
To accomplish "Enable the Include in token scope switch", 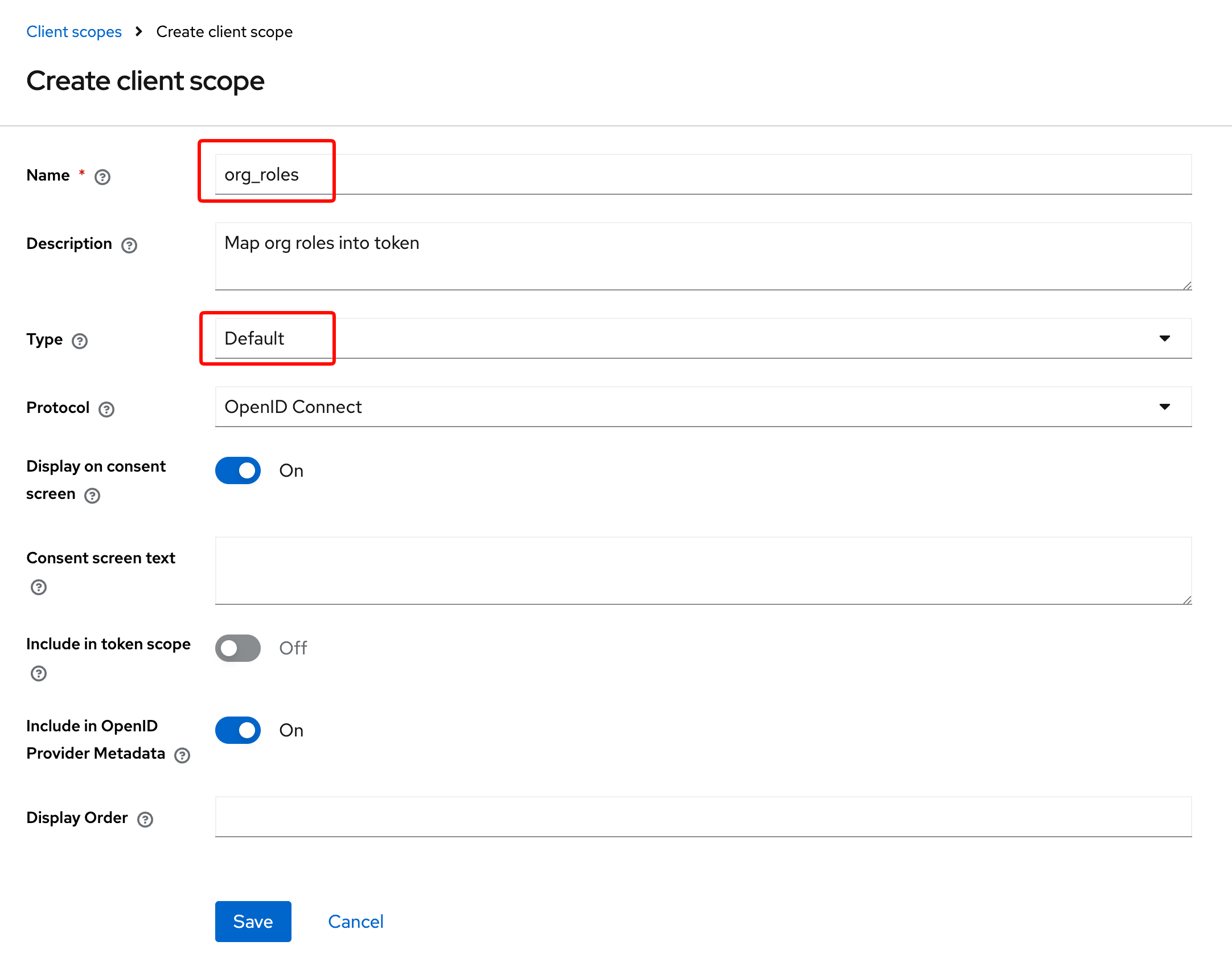I will click(x=238, y=648).
